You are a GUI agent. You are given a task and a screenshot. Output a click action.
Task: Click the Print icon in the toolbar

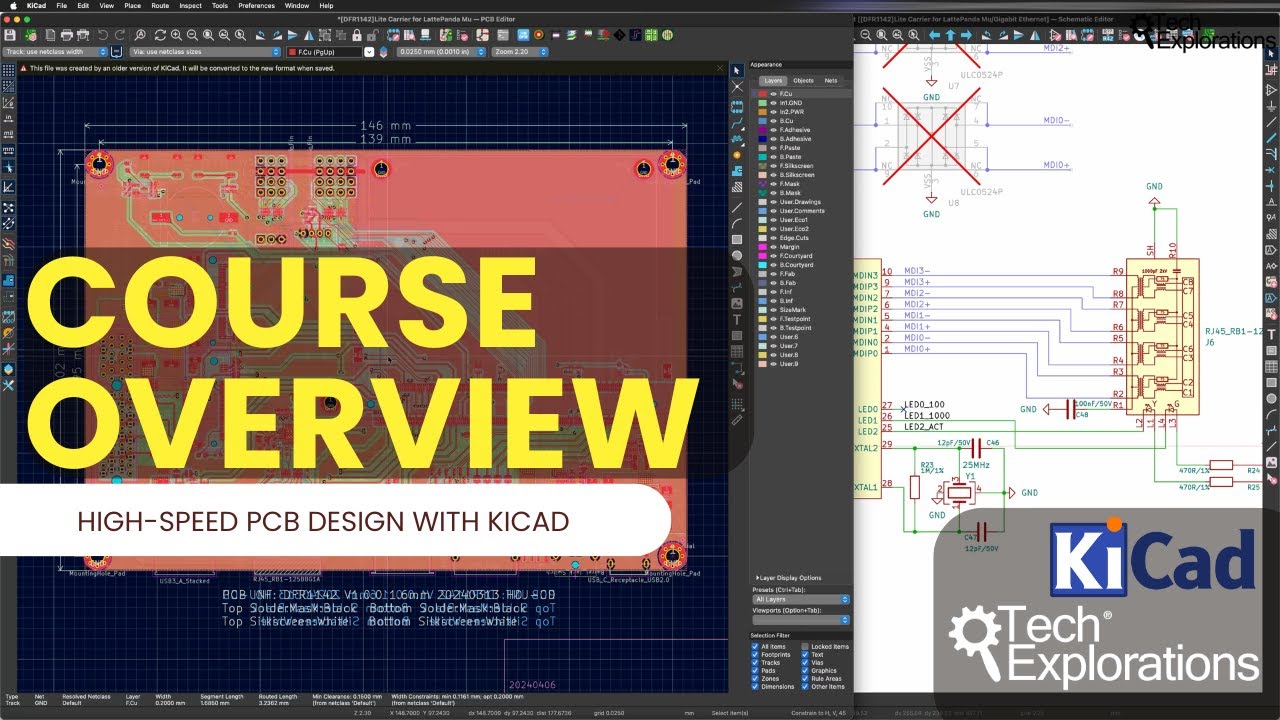67,34
